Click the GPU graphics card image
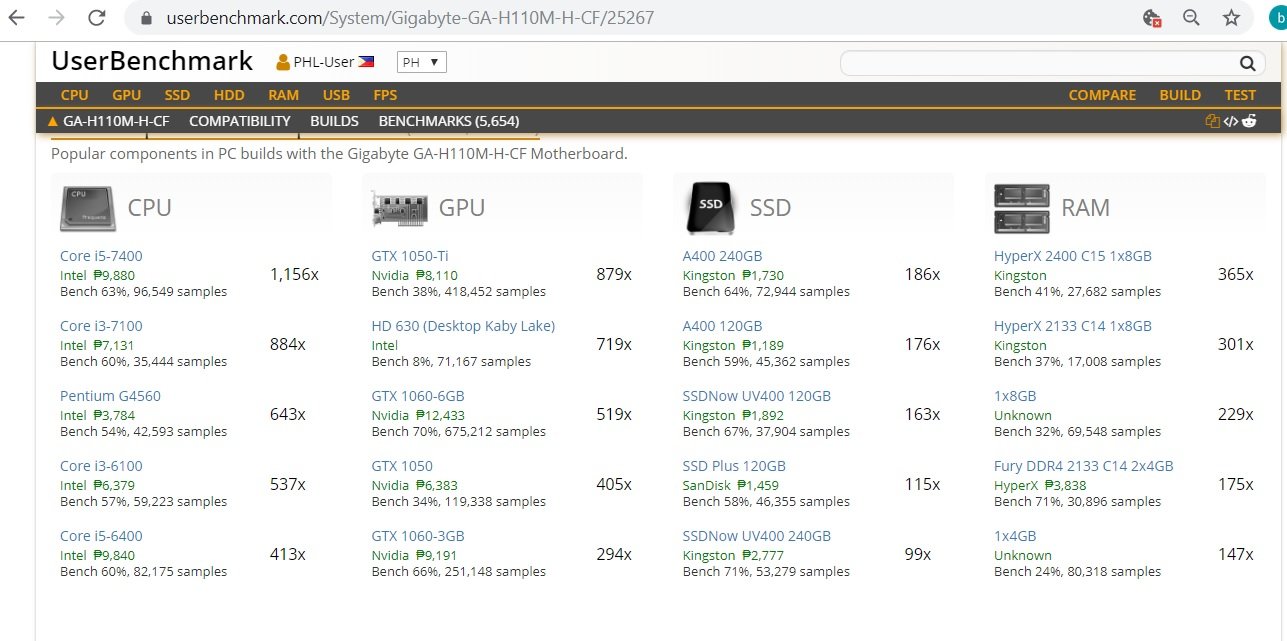This screenshot has width=1287, height=641. pos(400,208)
